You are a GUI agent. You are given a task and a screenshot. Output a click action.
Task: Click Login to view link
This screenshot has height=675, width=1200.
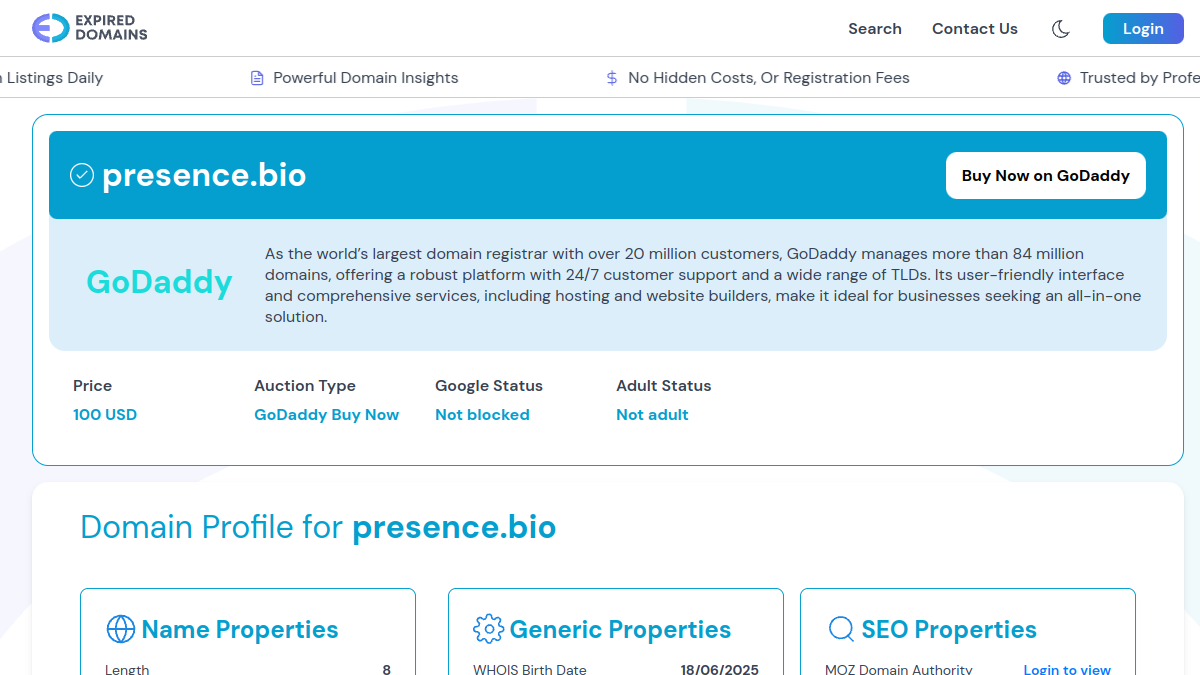coord(1067,669)
